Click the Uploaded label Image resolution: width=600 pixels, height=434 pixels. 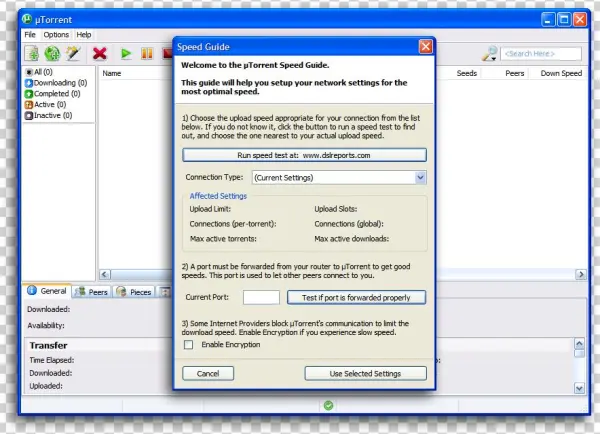(x=46, y=386)
